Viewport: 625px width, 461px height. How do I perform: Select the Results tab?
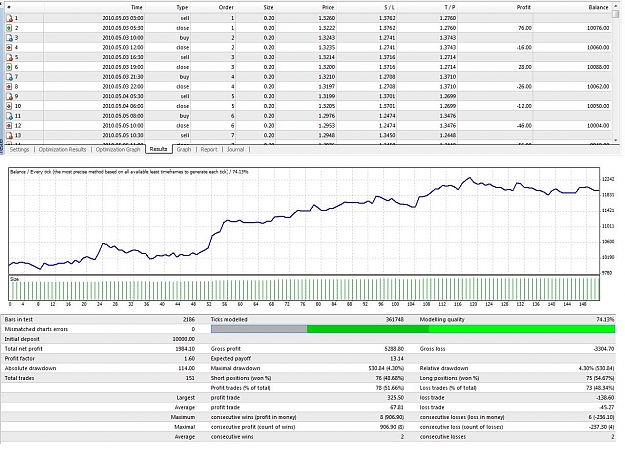[x=158, y=149]
